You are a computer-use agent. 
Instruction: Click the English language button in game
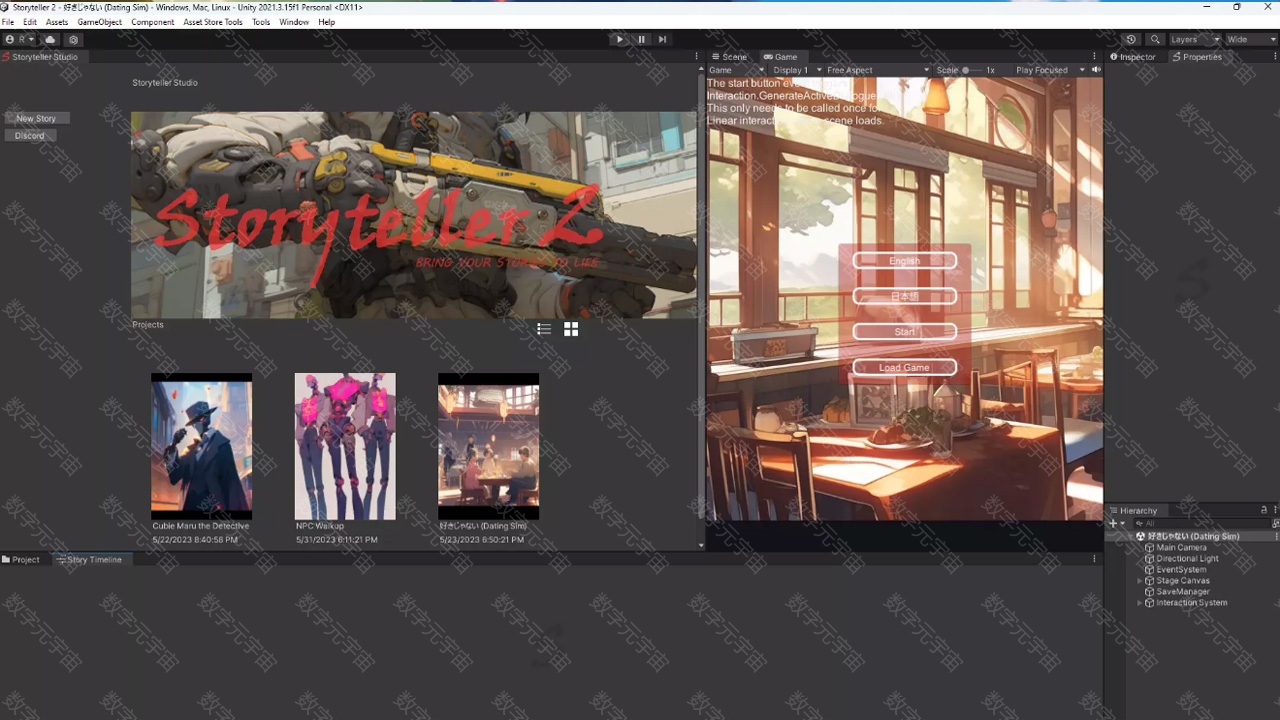point(904,261)
